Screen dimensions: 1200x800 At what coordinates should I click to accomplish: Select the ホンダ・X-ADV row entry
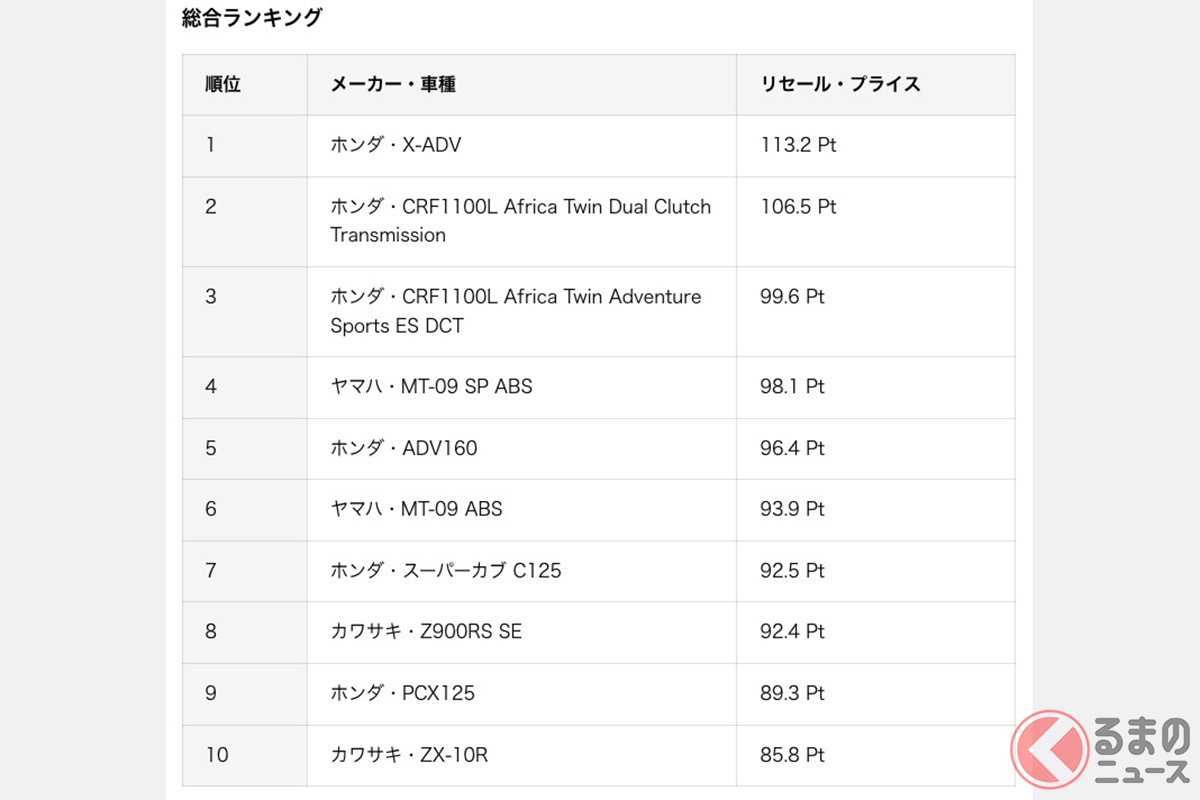(x=396, y=145)
